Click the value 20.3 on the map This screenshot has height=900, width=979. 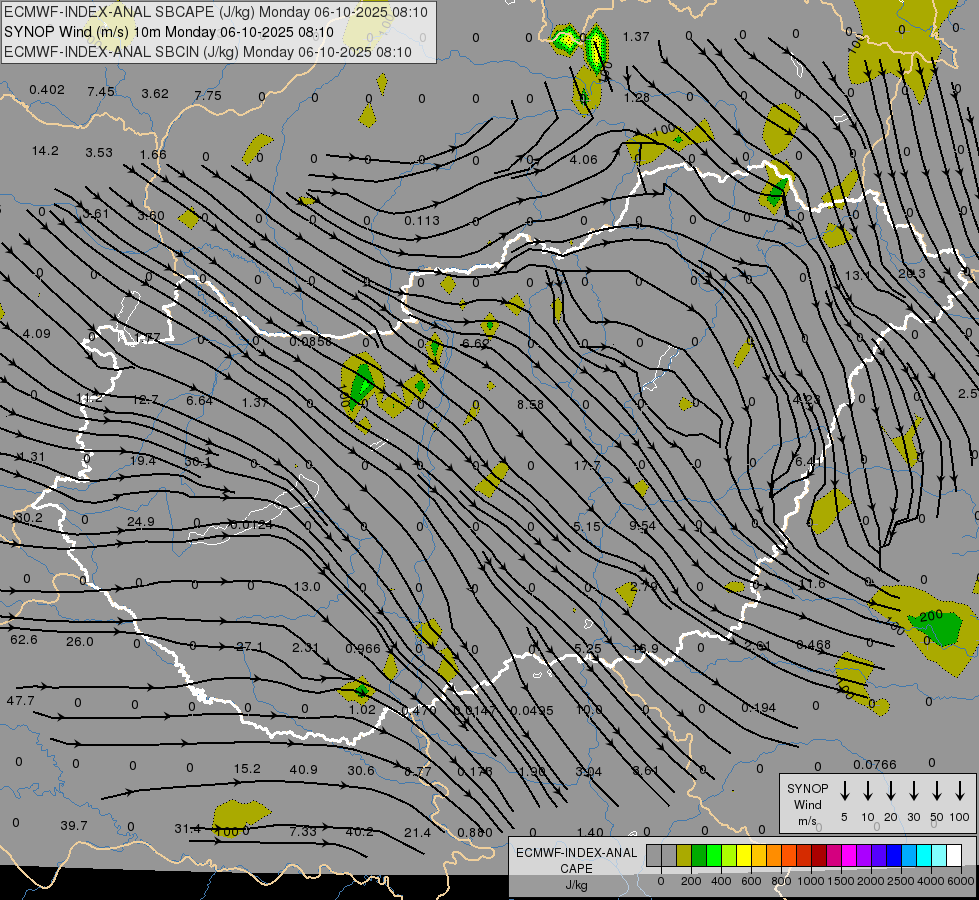(912, 274)
